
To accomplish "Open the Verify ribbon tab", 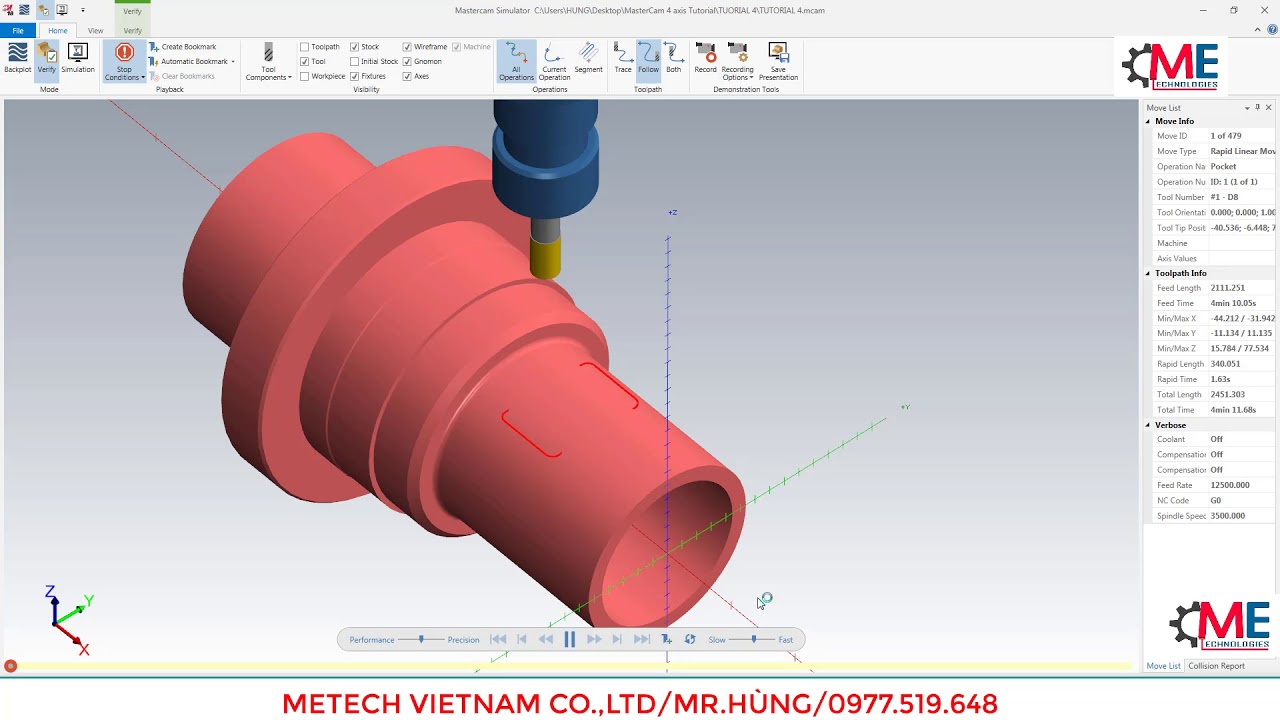I will 132,31.
